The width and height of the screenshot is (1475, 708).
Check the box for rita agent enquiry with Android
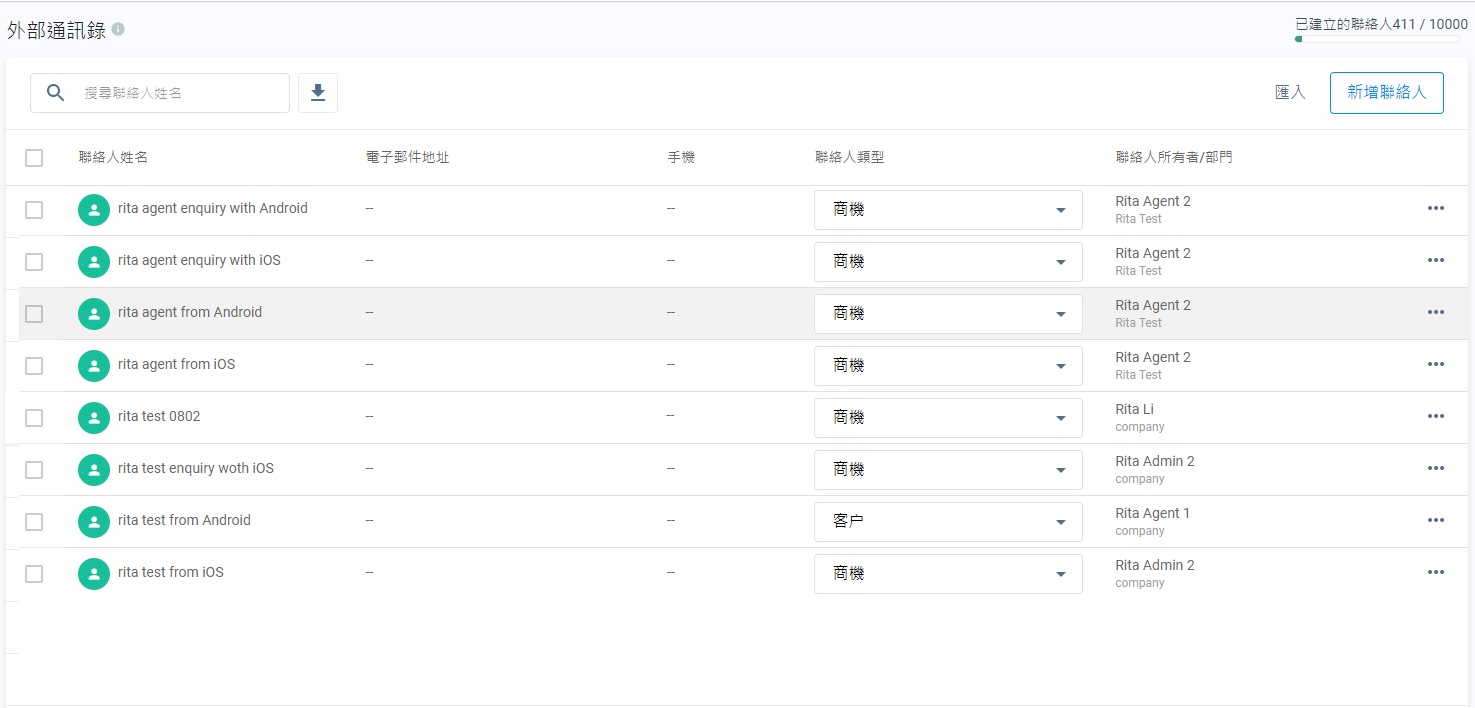point(34,210)
